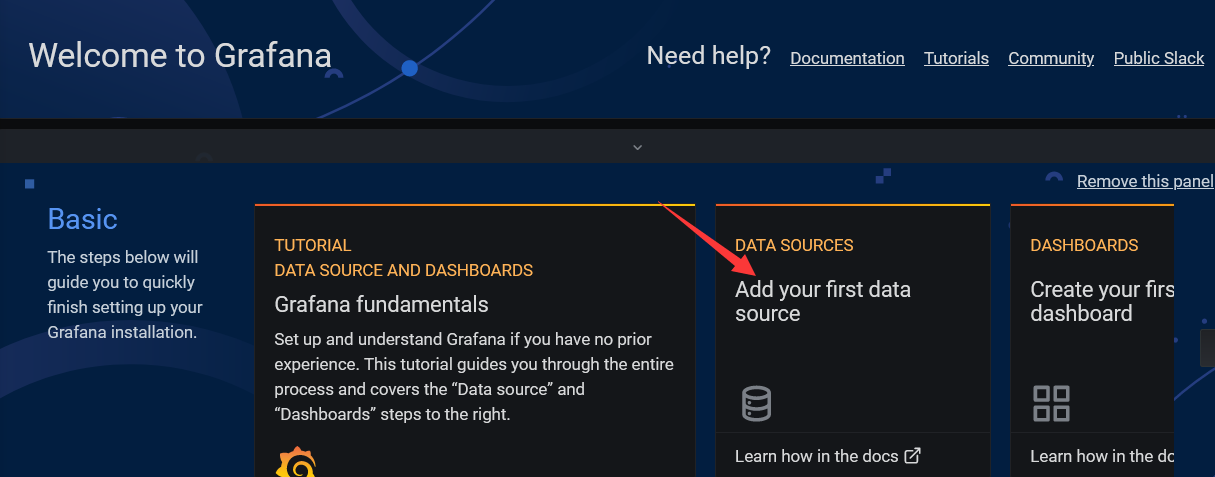This screenshot has width=1215, height=477.
Task: Open the Documentation link
Action: (x=847, y=58)
